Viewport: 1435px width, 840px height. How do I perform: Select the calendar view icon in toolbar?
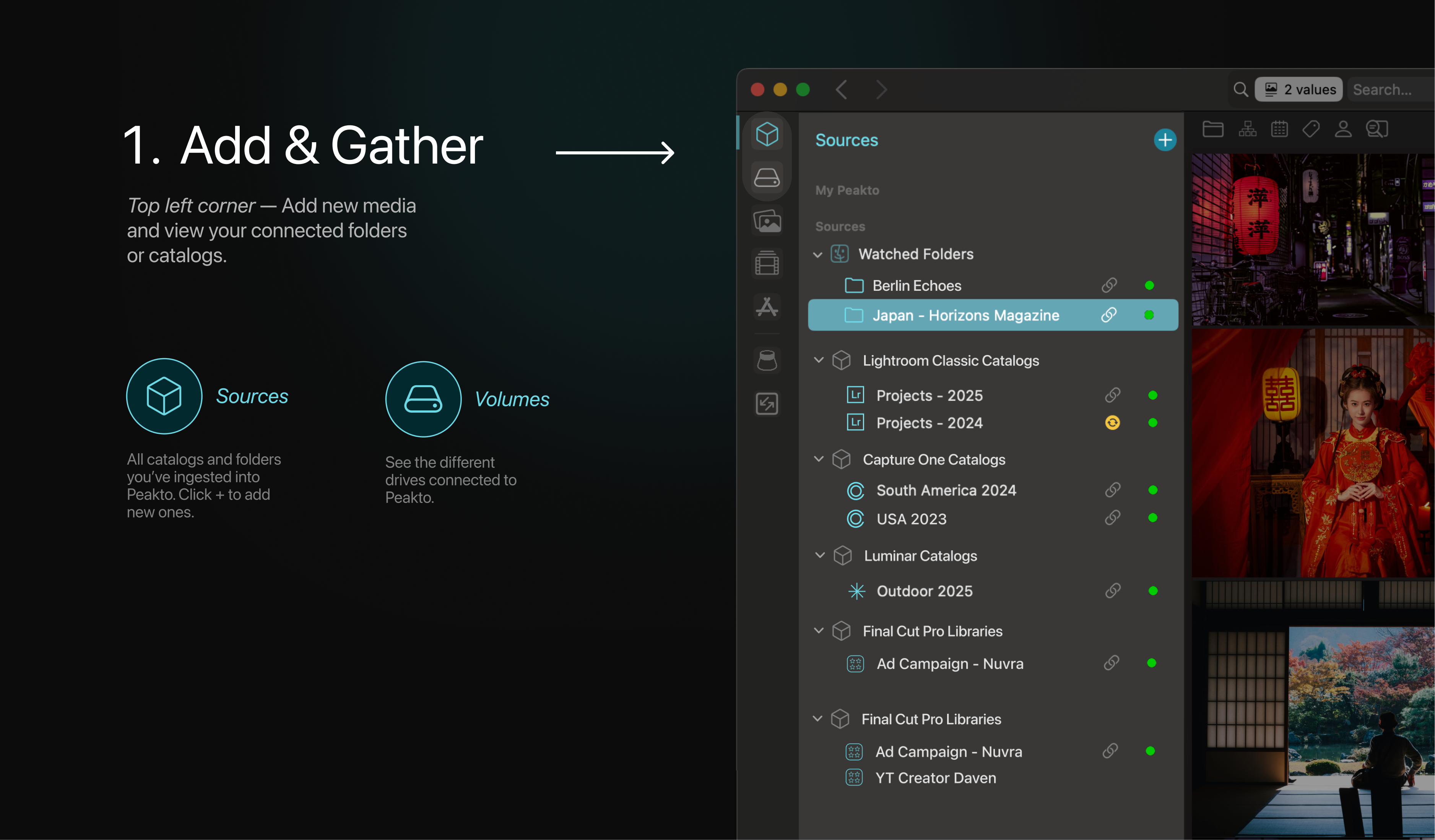[x=1279, y=129]
